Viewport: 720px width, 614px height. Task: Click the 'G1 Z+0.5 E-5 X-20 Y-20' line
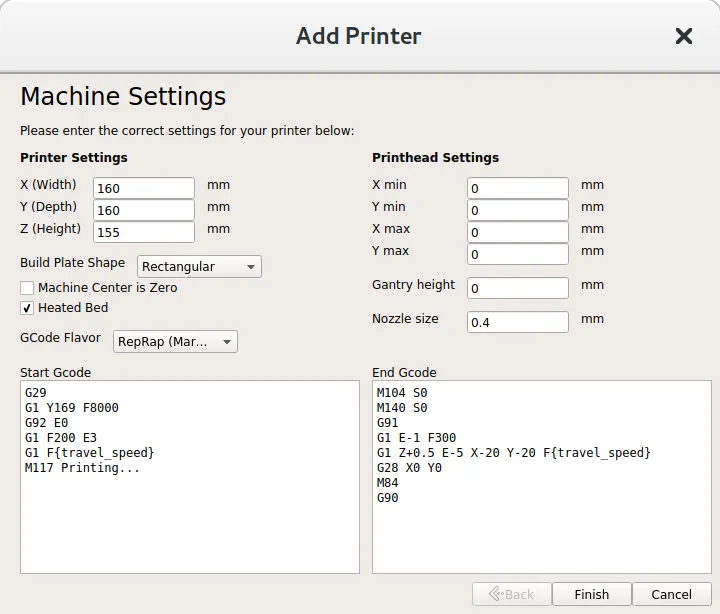514,453
